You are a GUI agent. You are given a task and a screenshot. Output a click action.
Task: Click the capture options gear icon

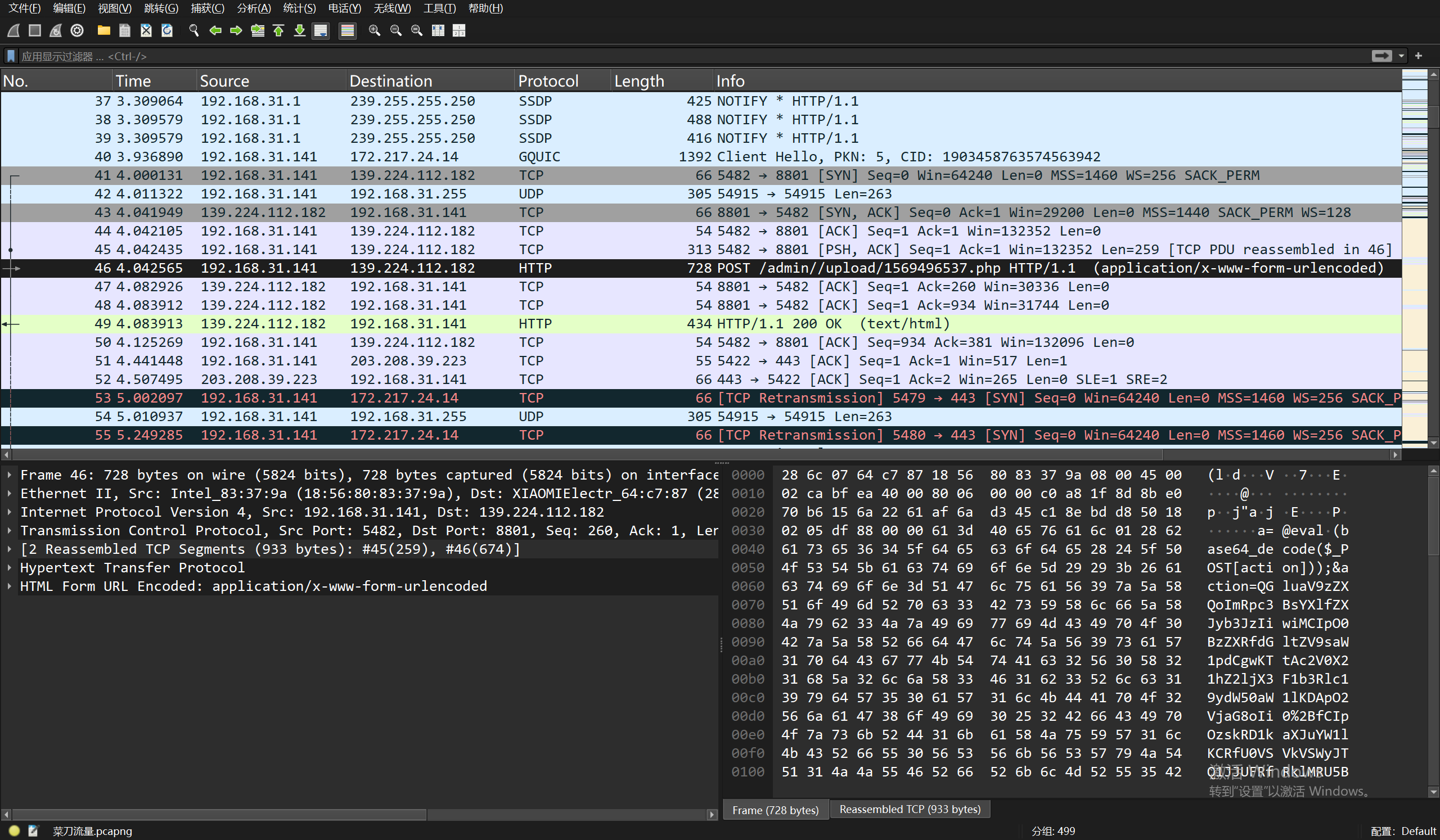coord(77,30)
